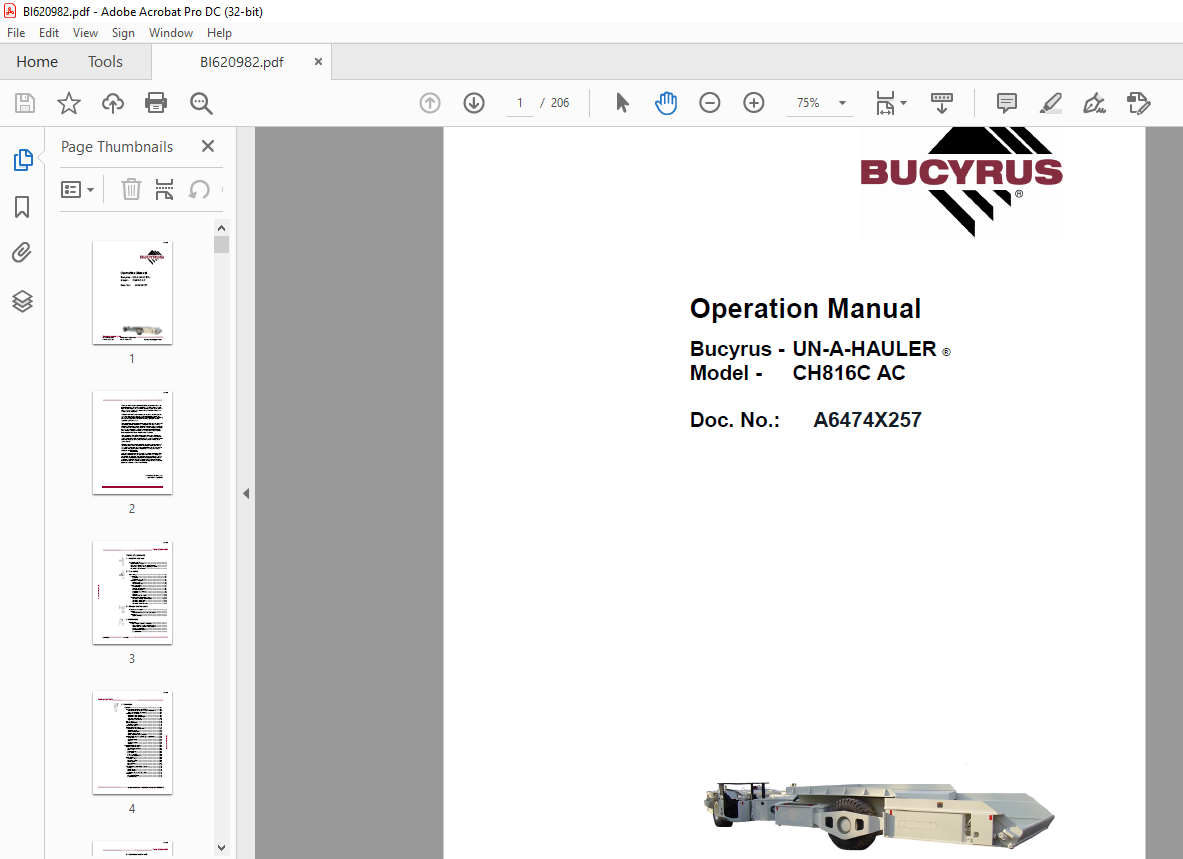1183x859 pixels.
Task: Open thumbnails options menu dropdown
Action: (x=77, y=189)
